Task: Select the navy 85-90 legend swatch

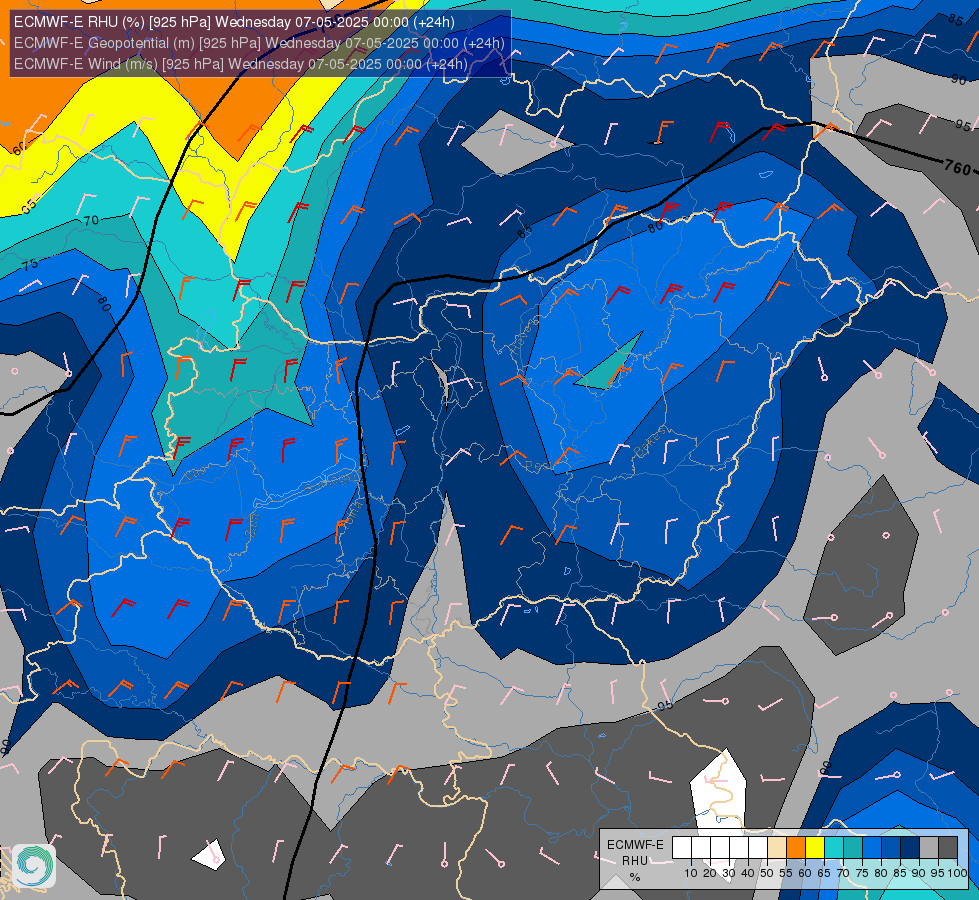Action: (x=910, y=848)
